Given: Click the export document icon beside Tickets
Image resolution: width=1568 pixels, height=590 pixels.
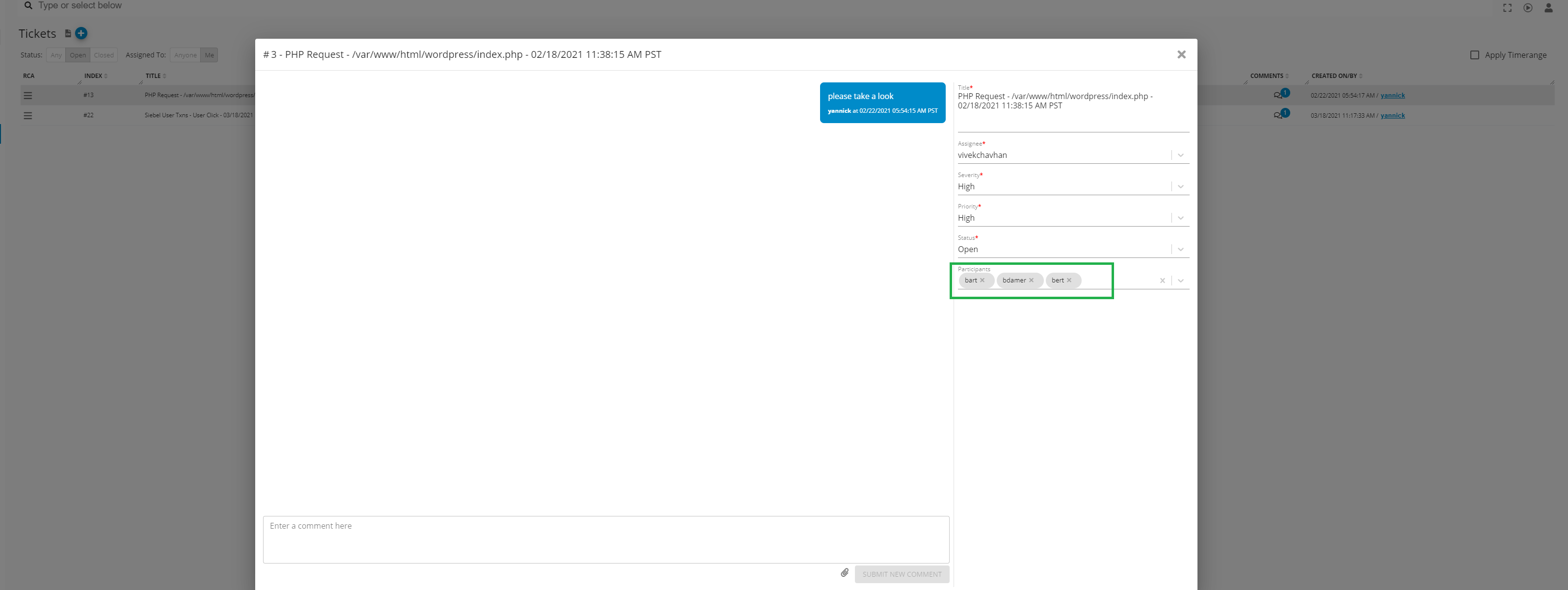Looking at the screenshot, I should (68, 33).
